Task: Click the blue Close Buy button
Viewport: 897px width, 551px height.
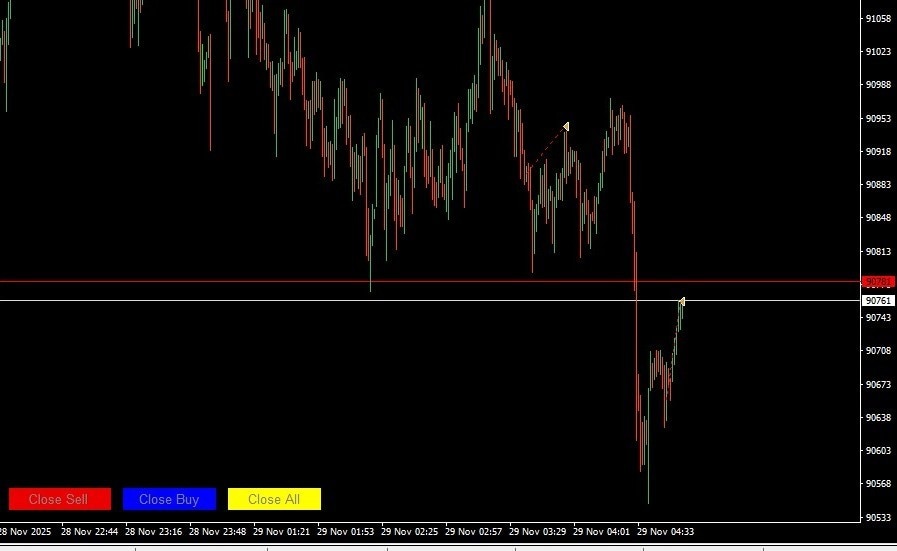Action: pos(169,499)
